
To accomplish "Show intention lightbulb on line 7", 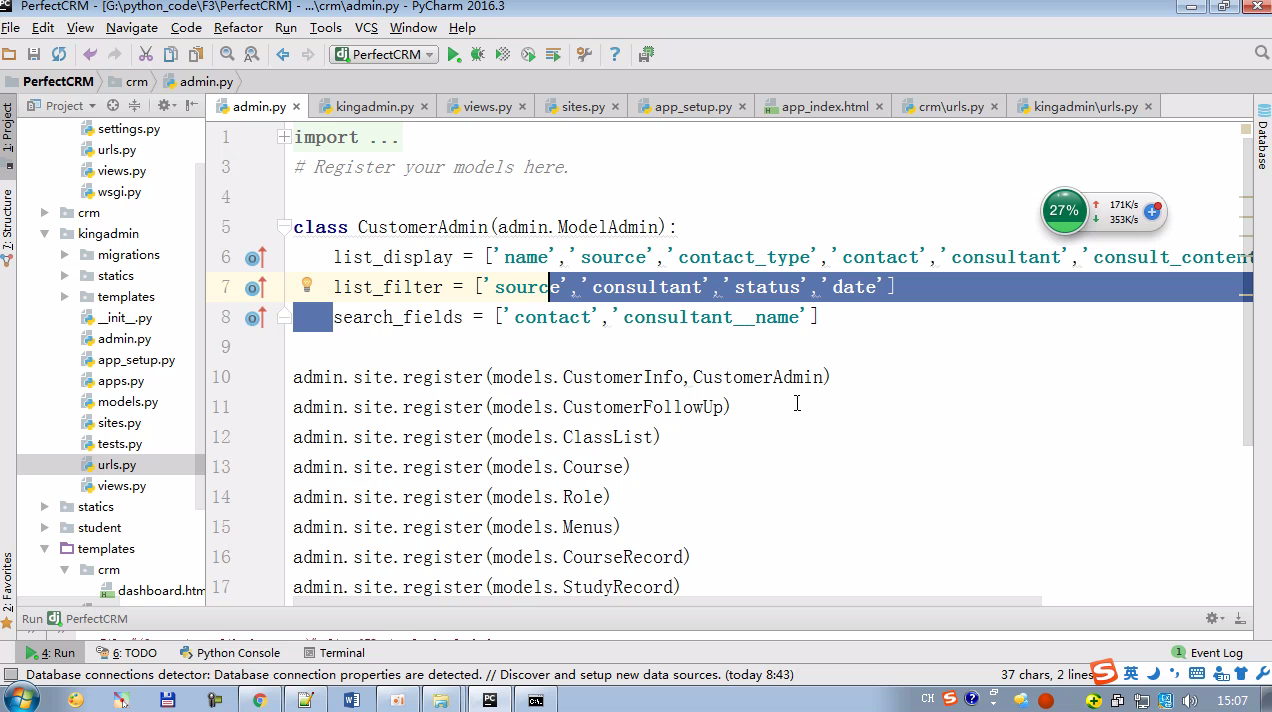I will pyautogui.click(x=307, y=286).
